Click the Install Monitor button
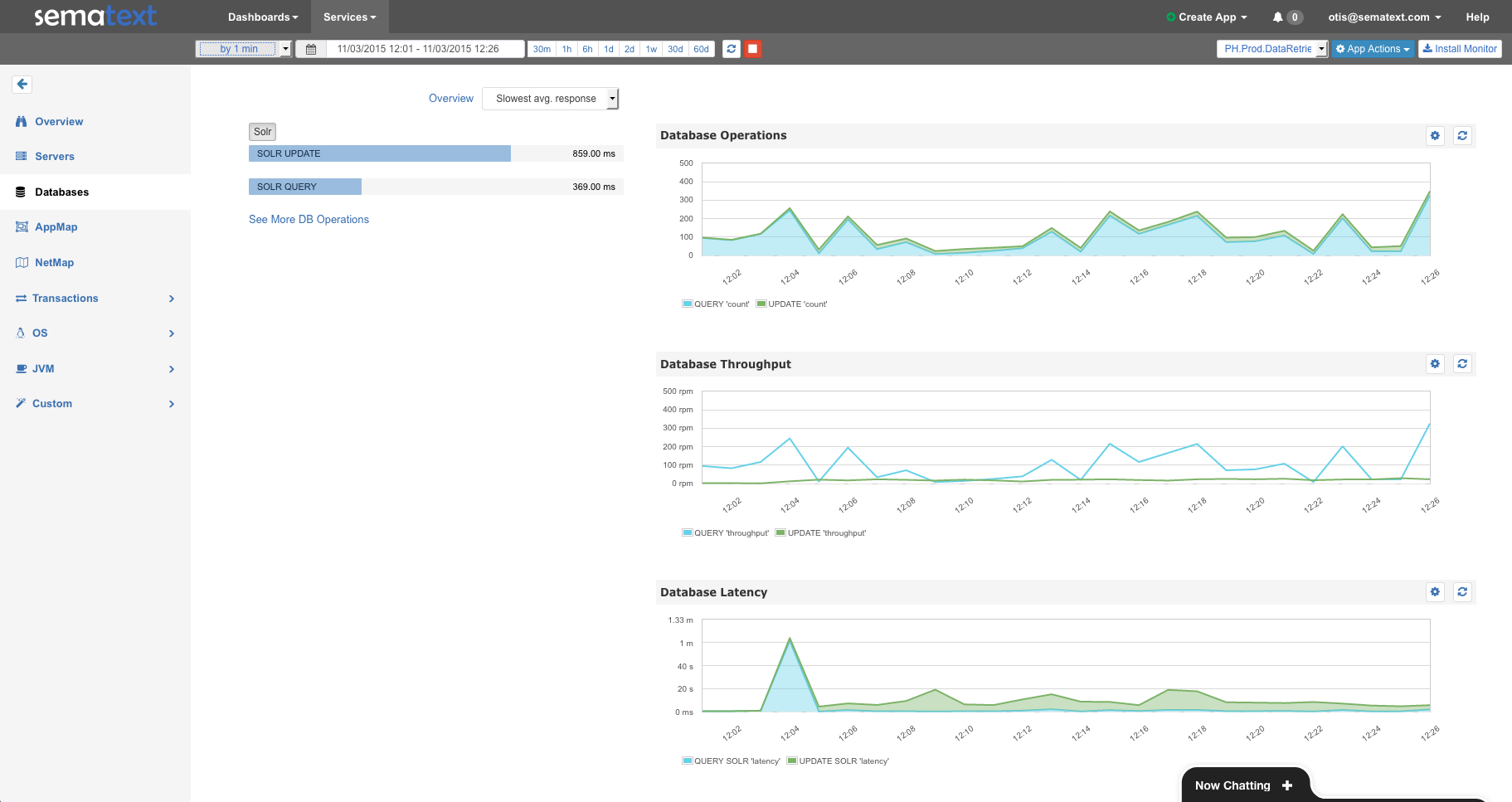Viewport: 1512px width, 802px height. [x=1460, y=49]
